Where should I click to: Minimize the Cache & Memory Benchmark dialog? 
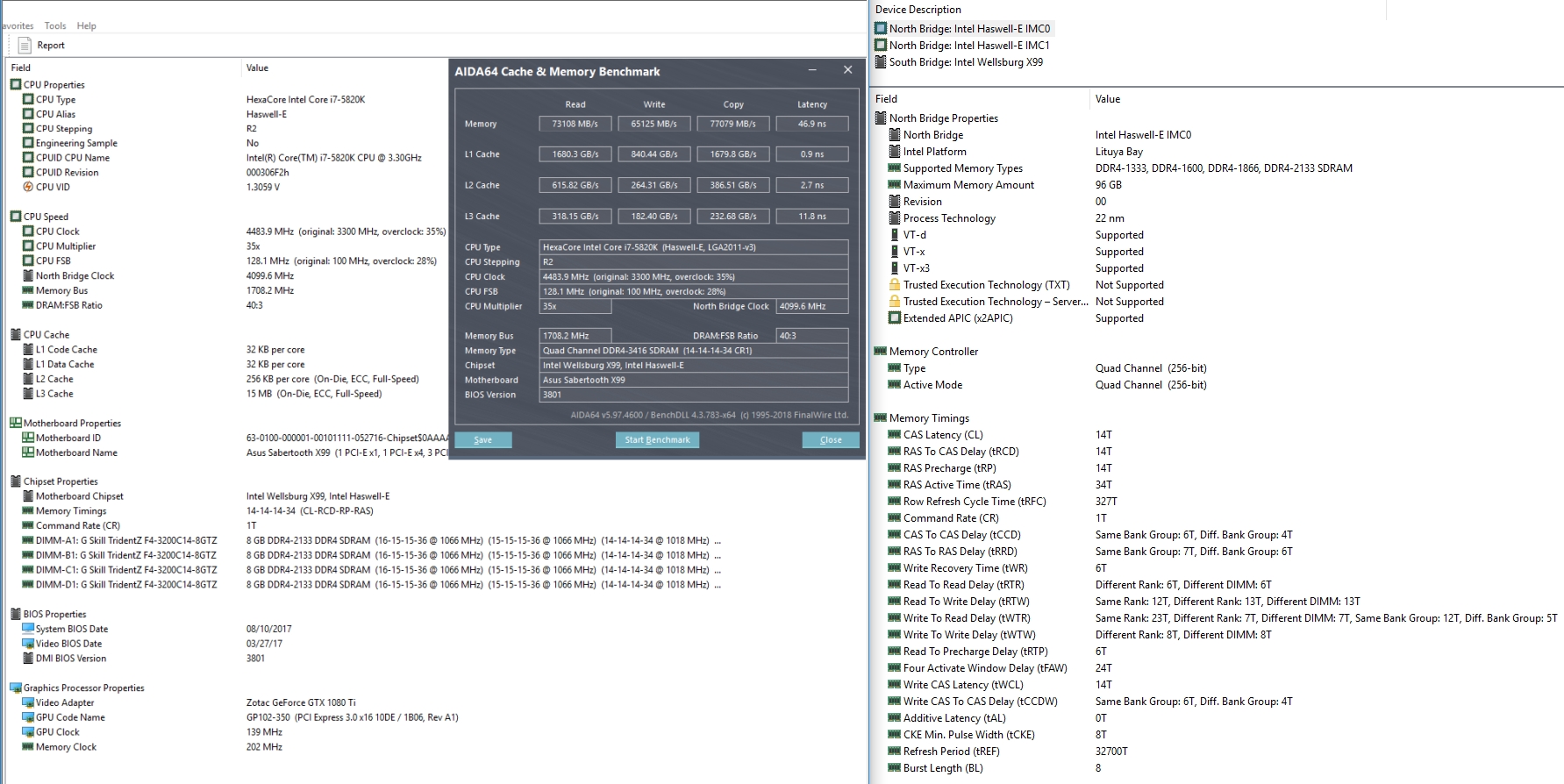click(x=812, y=70)
